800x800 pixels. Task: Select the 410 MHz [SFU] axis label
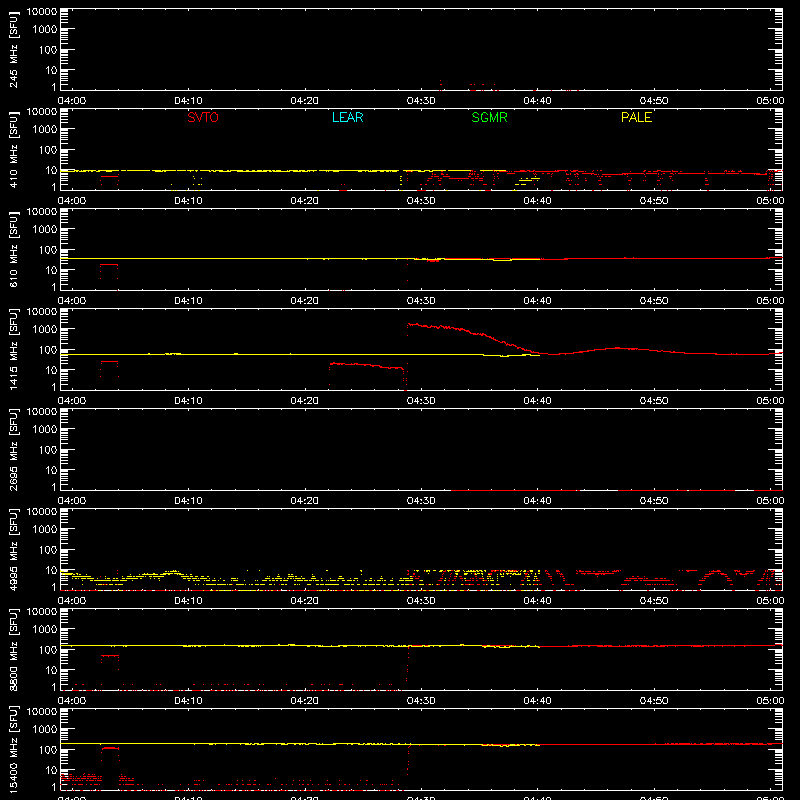(x=13, y=150)
